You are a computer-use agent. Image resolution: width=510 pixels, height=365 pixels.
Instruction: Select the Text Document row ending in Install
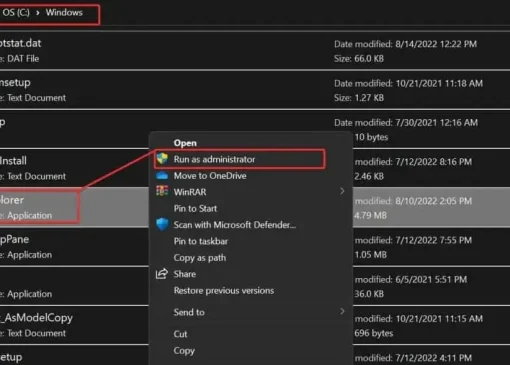pos(74,168)
